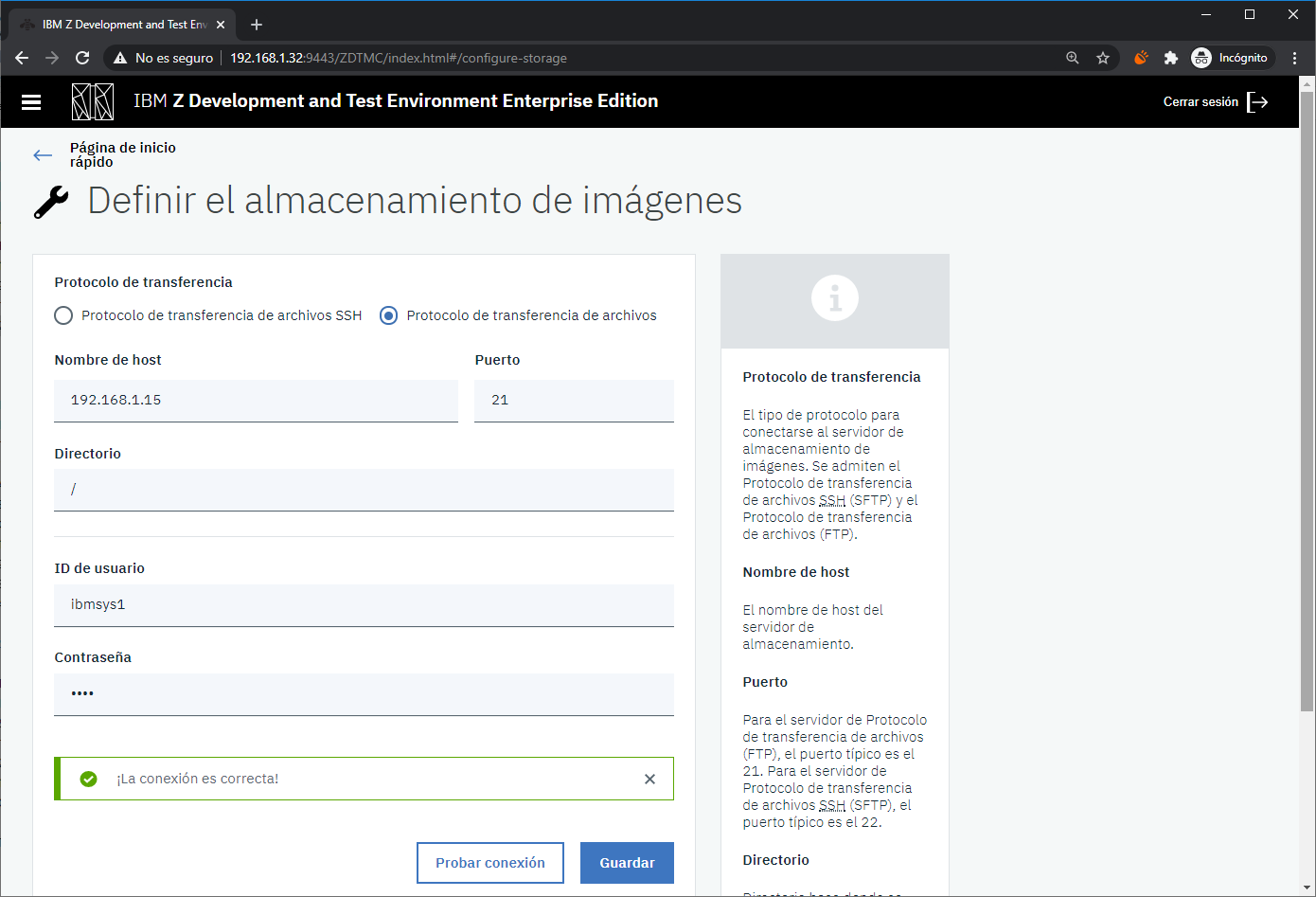Select SSH file transfer protocol radio
This screenshot has width=1316, height=897.
pos(63,315)
